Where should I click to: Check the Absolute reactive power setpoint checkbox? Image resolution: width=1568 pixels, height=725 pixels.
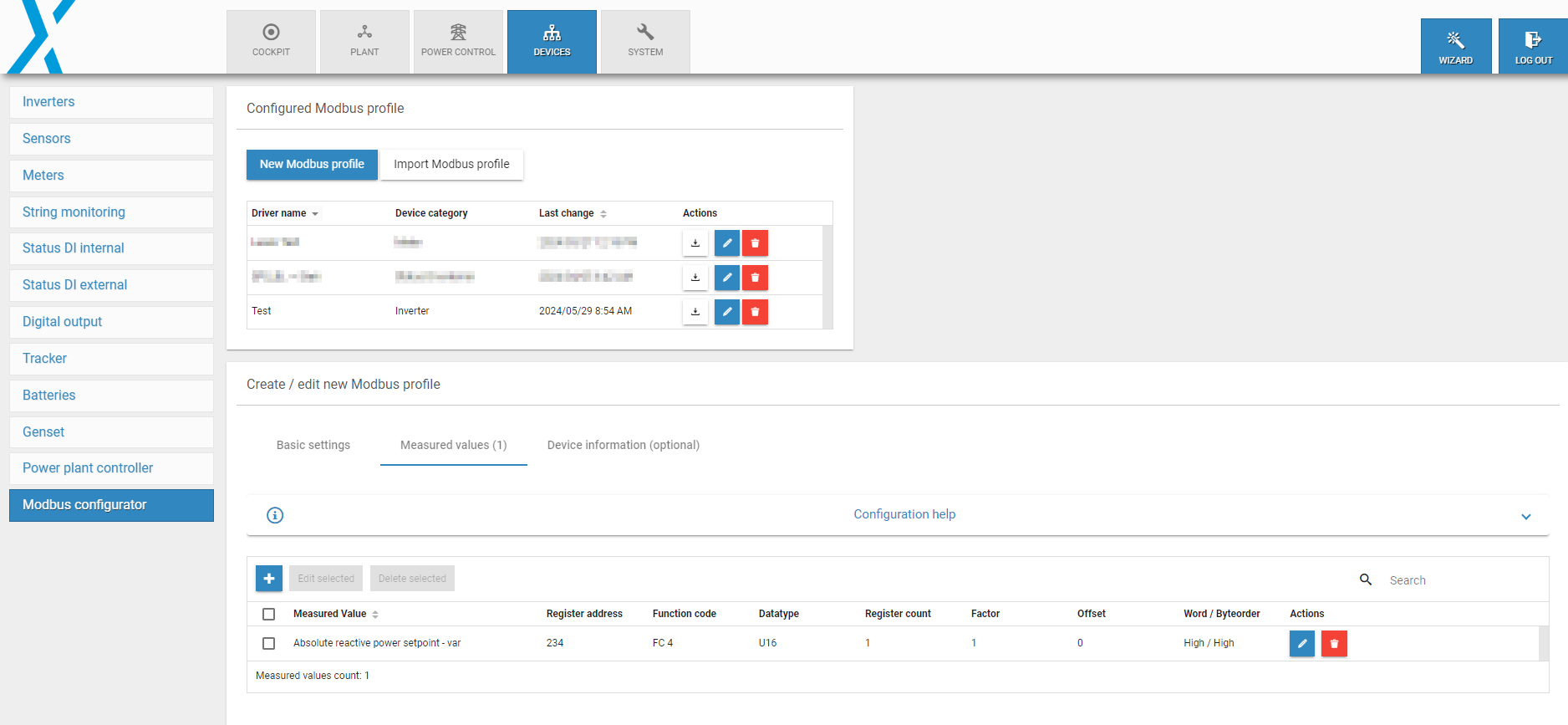[268, 644]
